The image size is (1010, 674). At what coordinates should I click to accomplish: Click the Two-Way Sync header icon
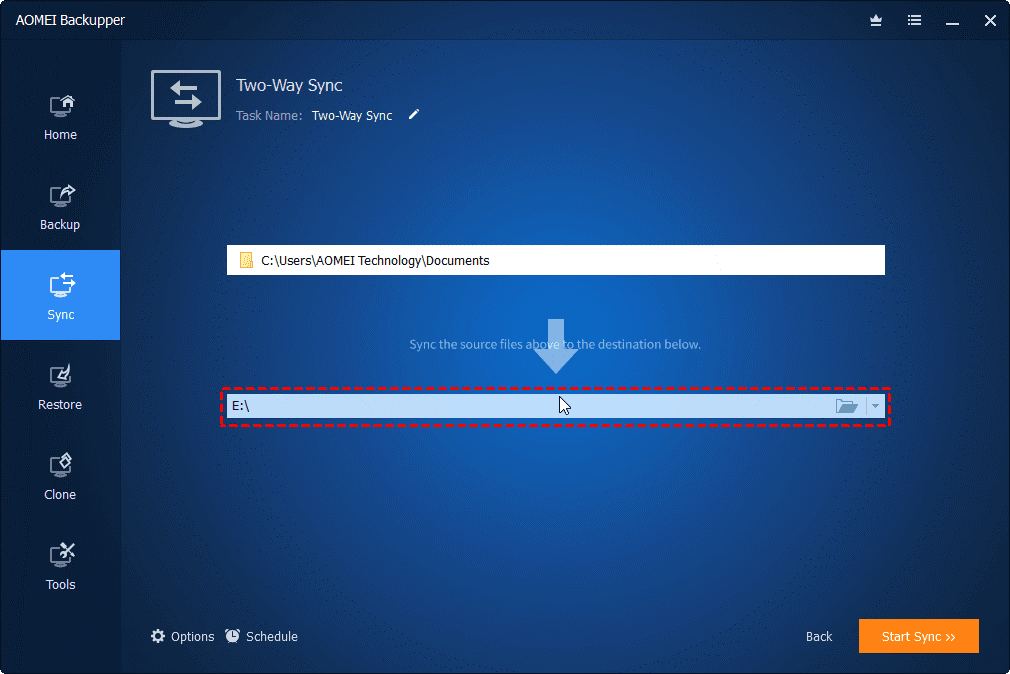186,97
